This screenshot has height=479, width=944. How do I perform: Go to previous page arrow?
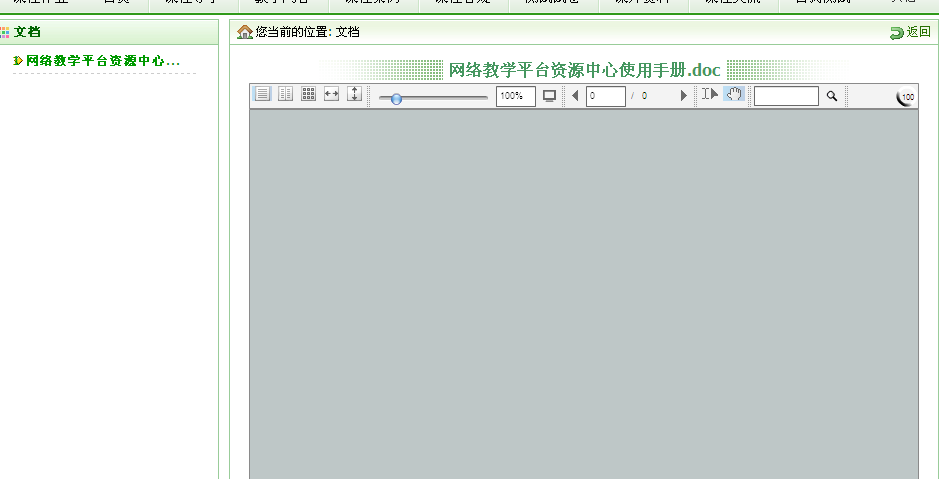(575, 96)
